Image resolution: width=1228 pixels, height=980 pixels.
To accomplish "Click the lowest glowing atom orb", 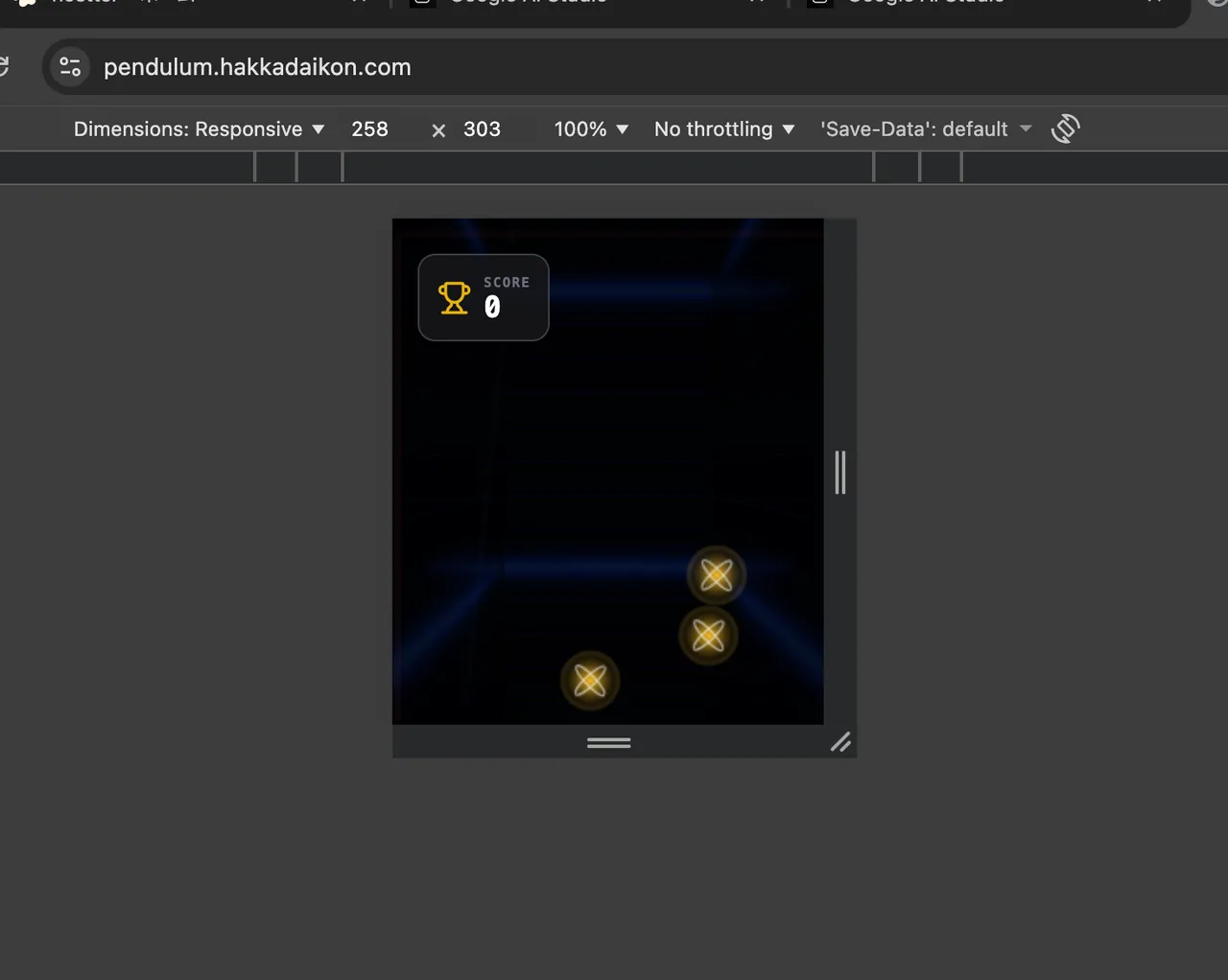I will click(590, 681).
